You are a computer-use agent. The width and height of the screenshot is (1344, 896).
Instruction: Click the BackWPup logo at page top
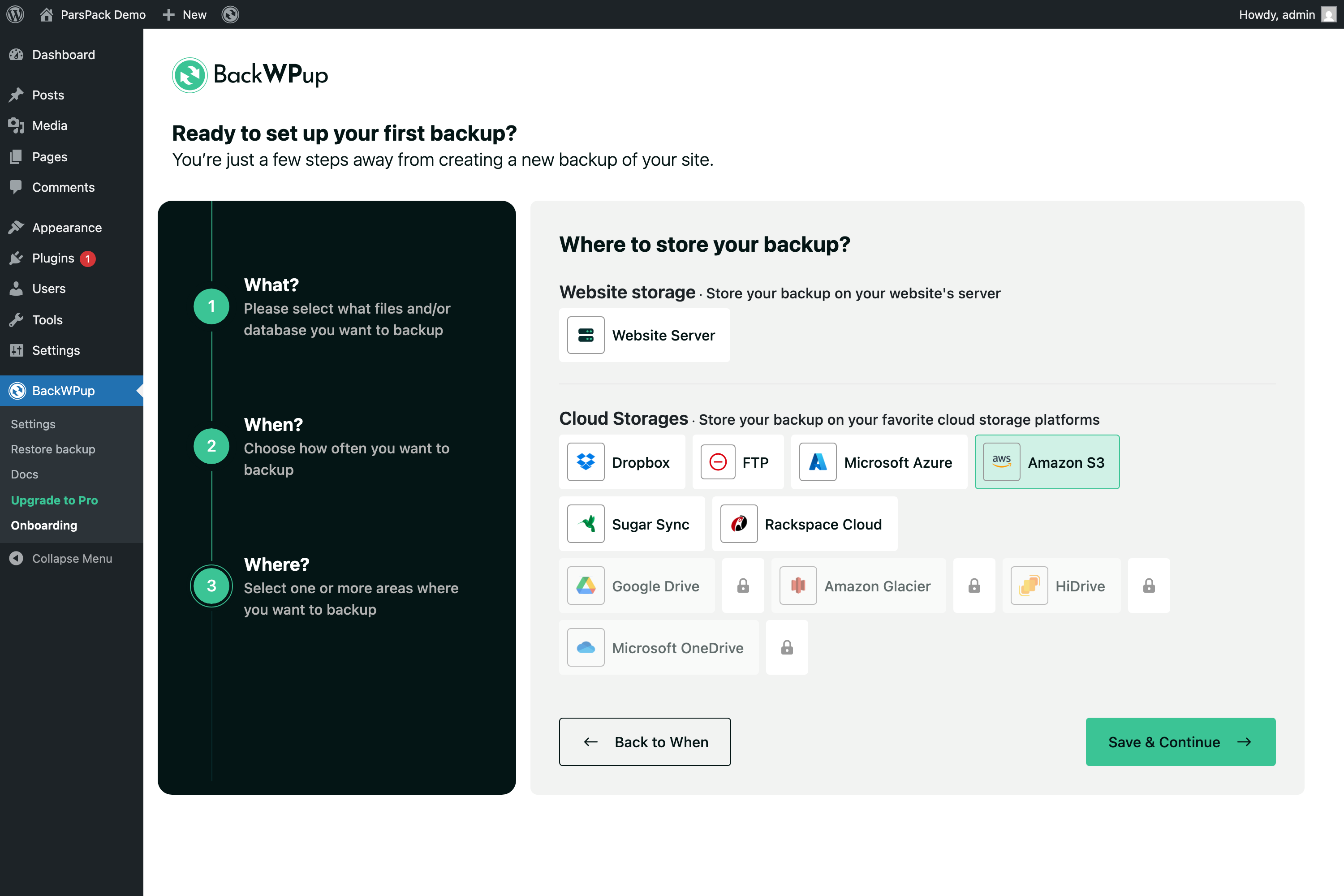(250, 75)
